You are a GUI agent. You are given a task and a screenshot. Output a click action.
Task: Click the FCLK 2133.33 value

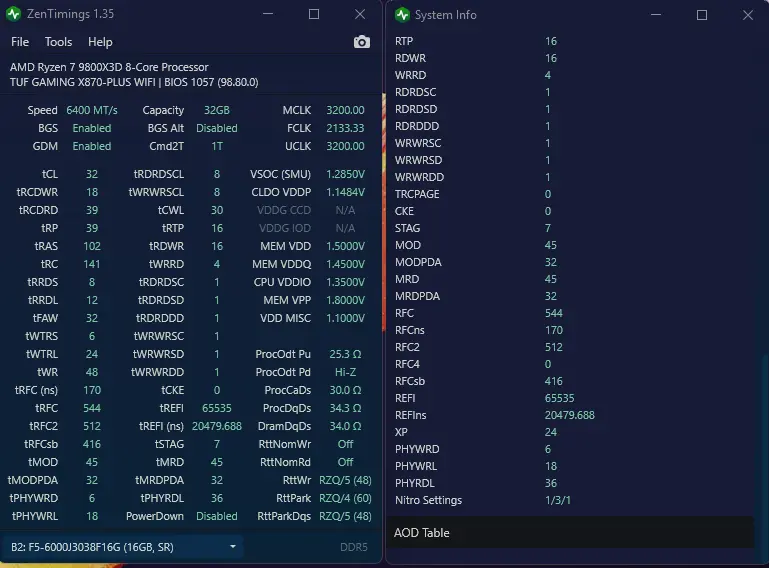tap(345, 128)
